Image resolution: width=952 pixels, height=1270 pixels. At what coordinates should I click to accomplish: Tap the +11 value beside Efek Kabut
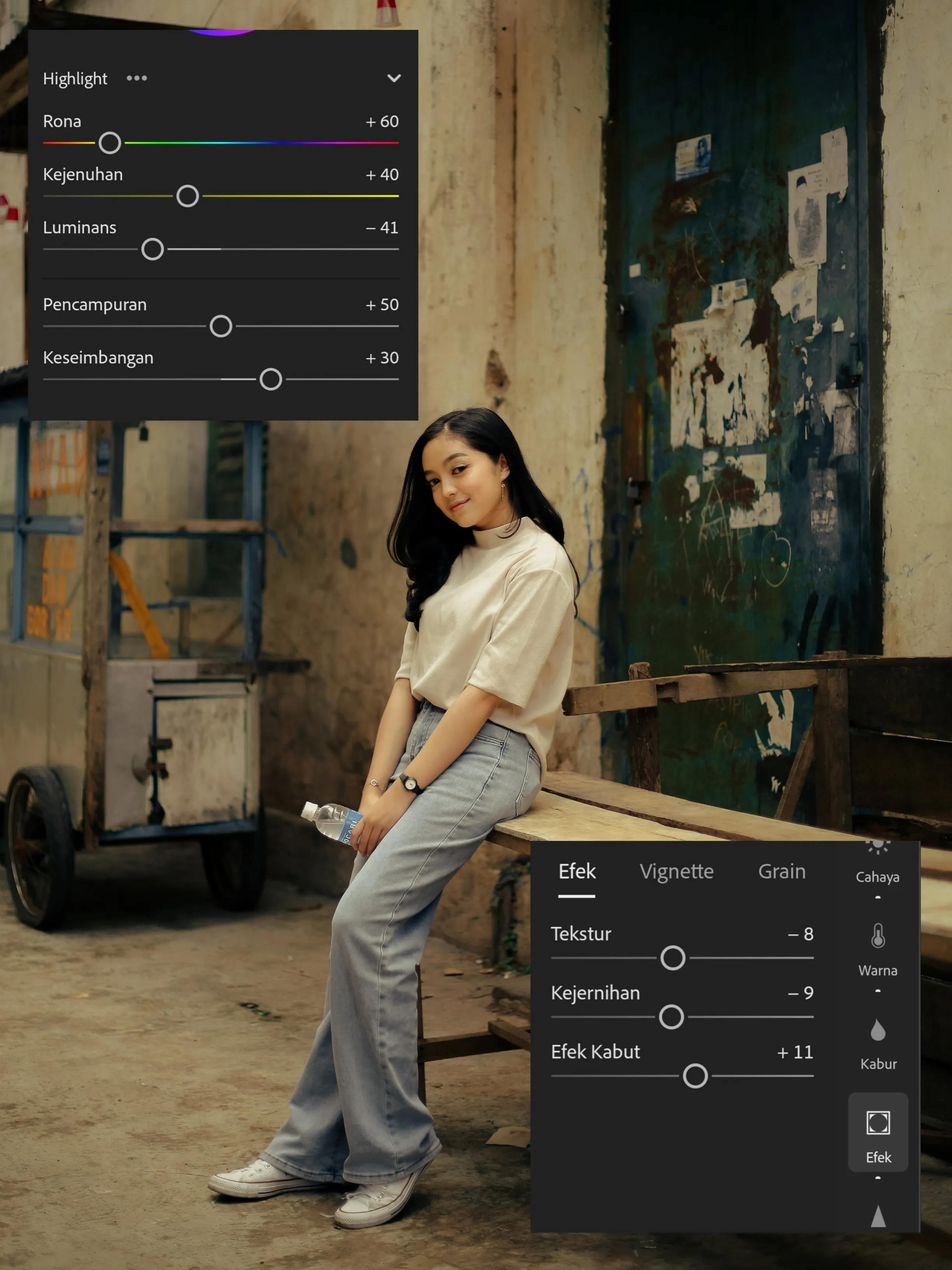(x=795, y=1052)
